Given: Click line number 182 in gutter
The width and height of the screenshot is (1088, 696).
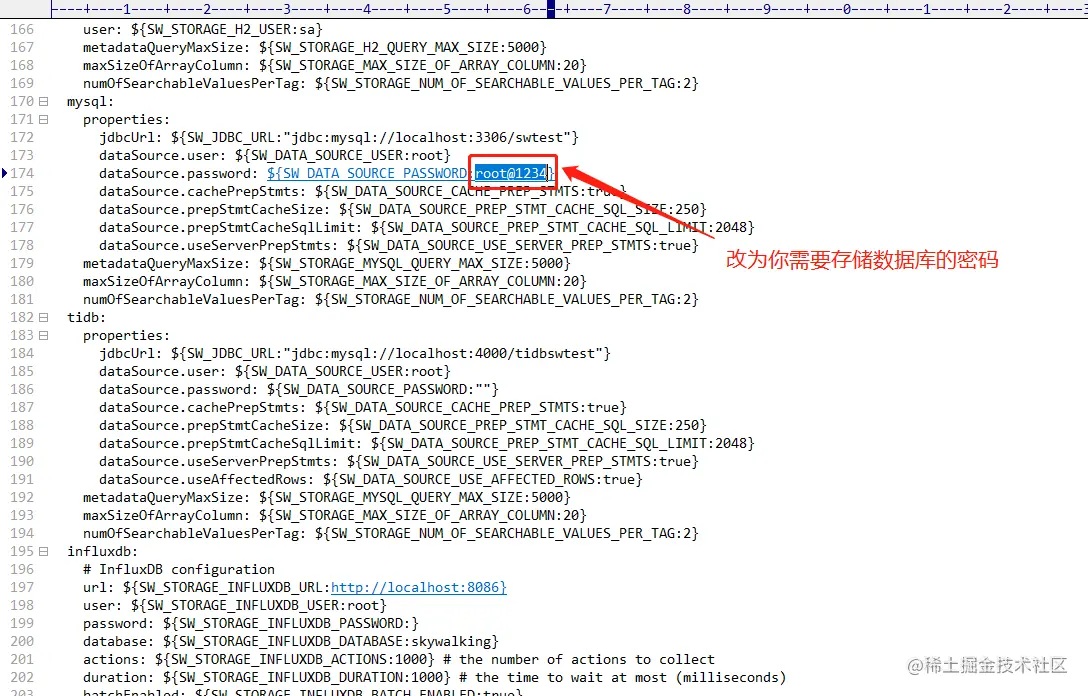Looking at the screenshot, I should tap(22, 317).
